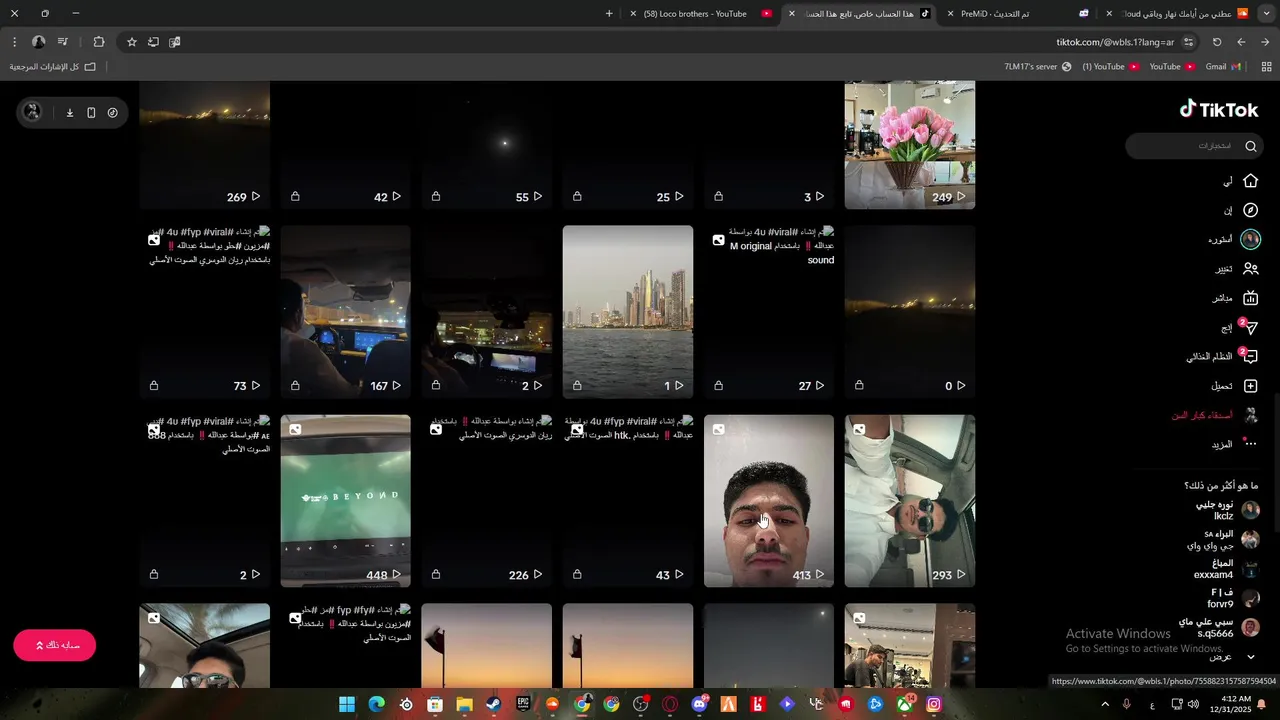The width and height of the screenshot is (1280, 720).
Task: Open the LIVE television icon
Action: (x=1250, y=298)
